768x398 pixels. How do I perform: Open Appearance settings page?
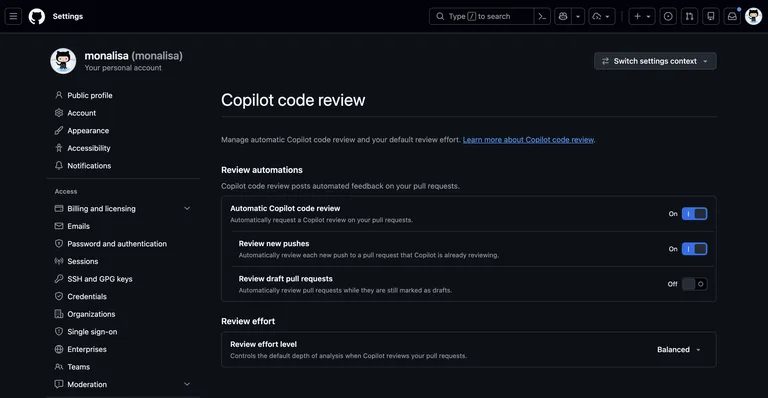(x=88, y=131)
